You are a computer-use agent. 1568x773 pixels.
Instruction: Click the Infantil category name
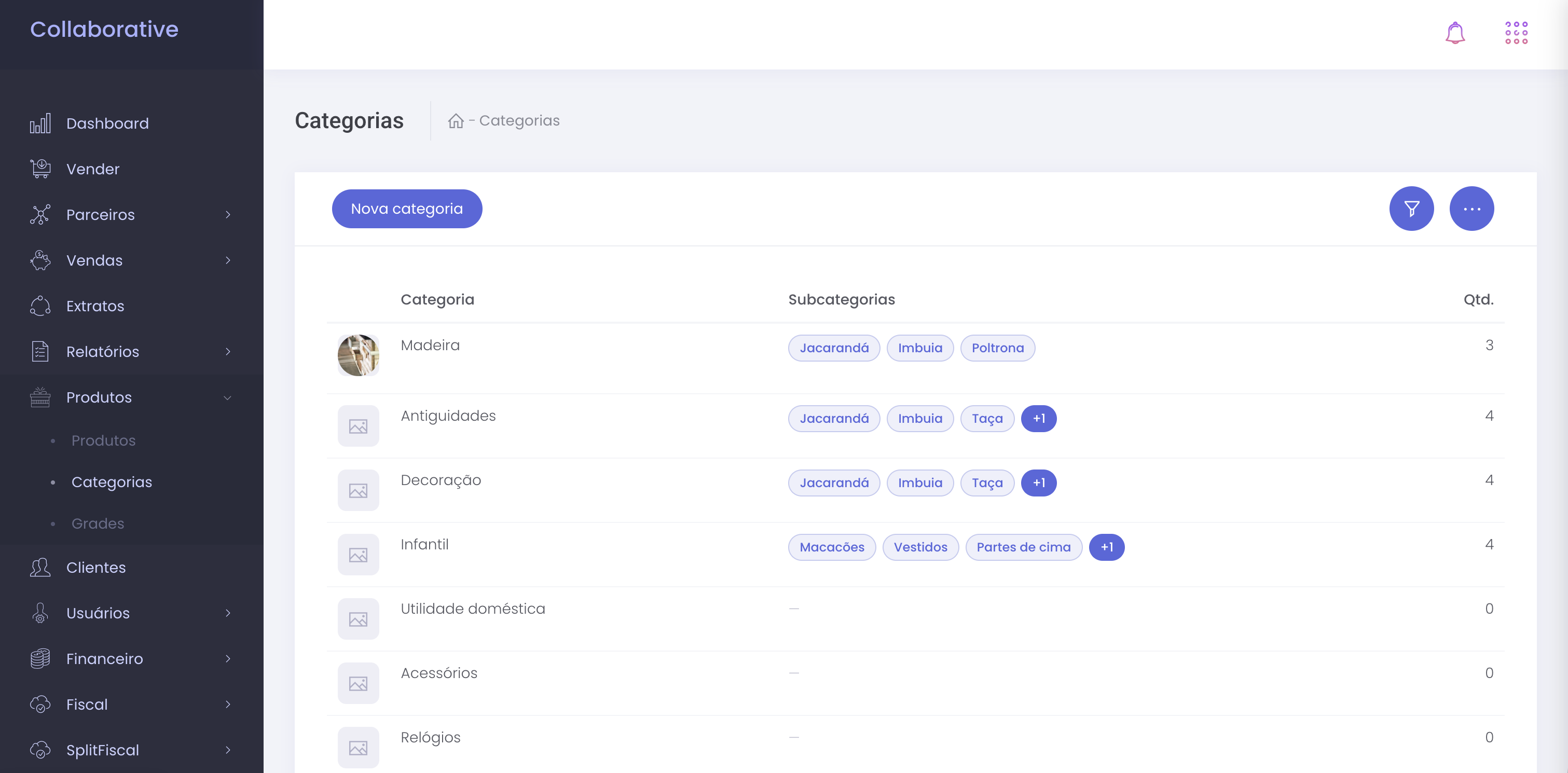click(x=424, y=544)
